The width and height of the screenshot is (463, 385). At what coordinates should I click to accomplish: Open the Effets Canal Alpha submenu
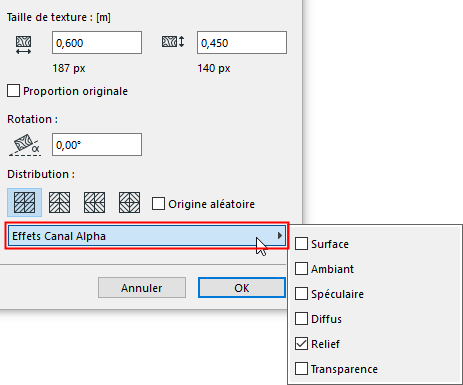click(x=147, y=236)
